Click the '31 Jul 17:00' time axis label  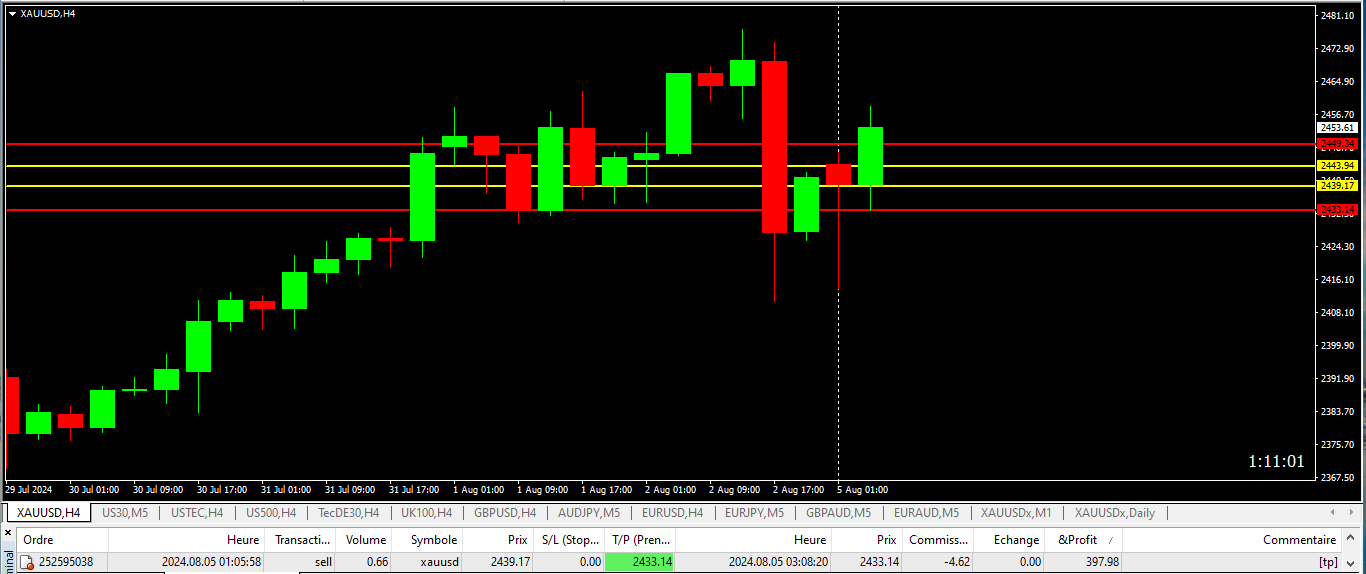click(414, 490)
